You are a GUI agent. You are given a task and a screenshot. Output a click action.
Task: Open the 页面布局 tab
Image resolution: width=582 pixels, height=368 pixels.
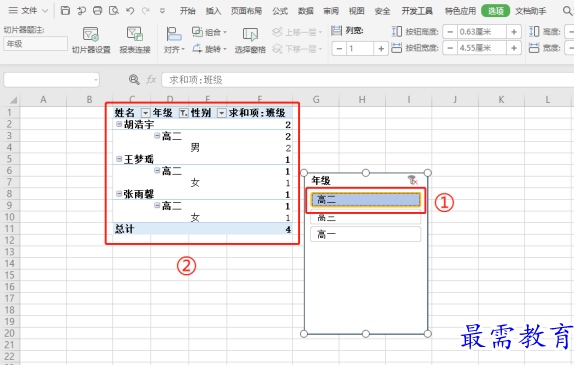[246, 11]
